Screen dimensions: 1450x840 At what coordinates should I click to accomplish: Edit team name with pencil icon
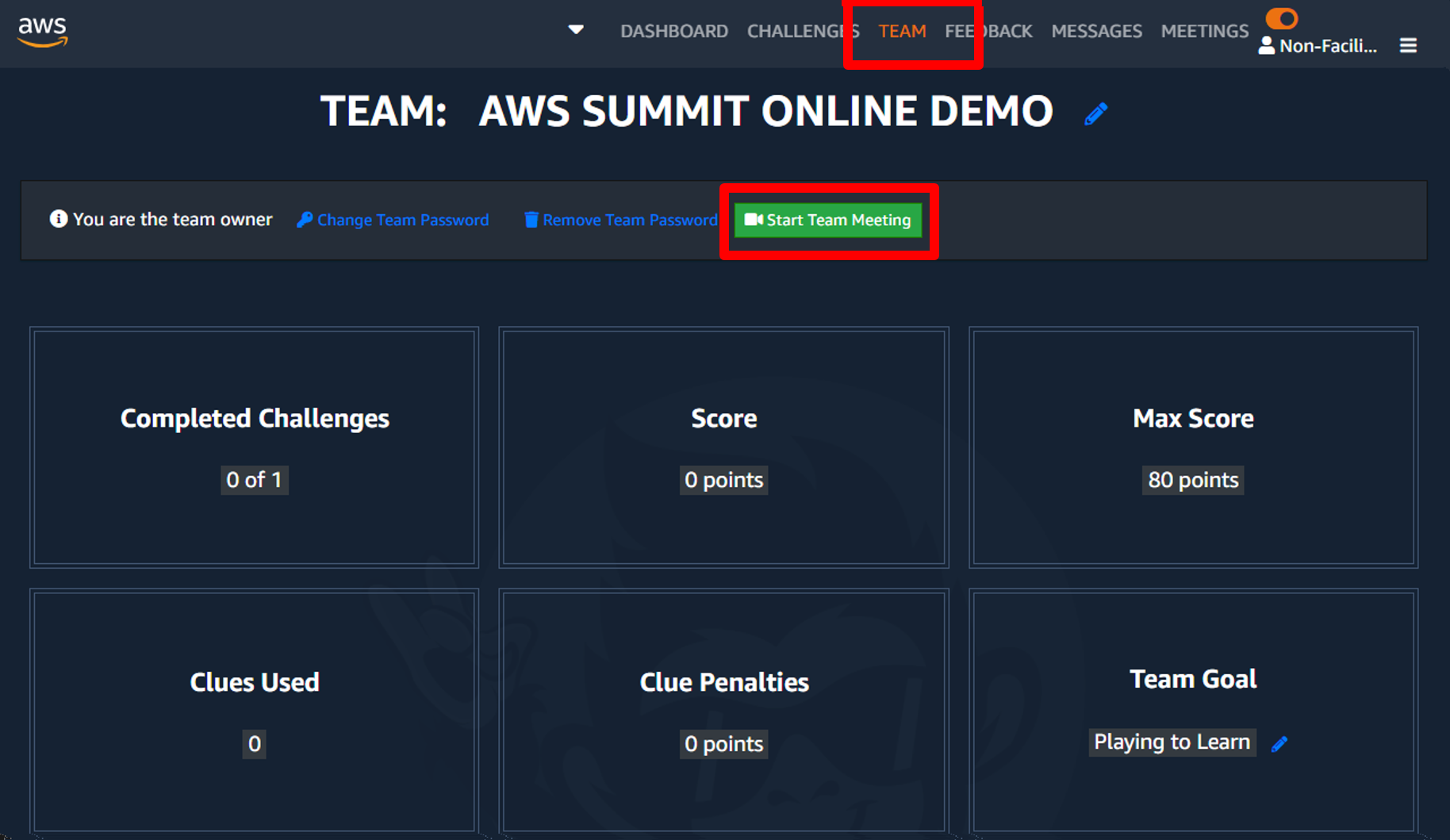(1095, 114)
